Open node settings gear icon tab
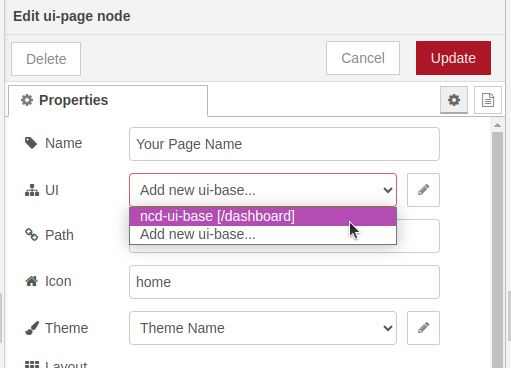The width and height of the screenshot is (511, 368). click(454, 100)
